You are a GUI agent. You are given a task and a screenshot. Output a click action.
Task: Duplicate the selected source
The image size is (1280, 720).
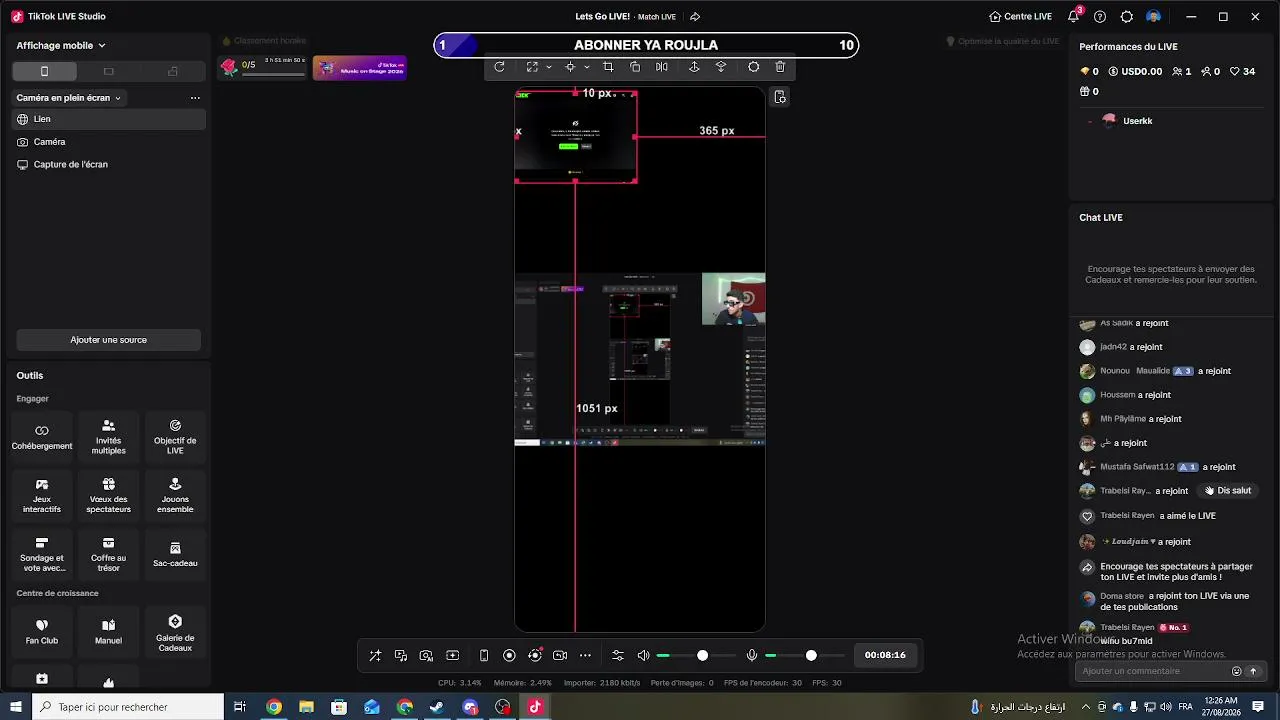[x=635, y=67]
